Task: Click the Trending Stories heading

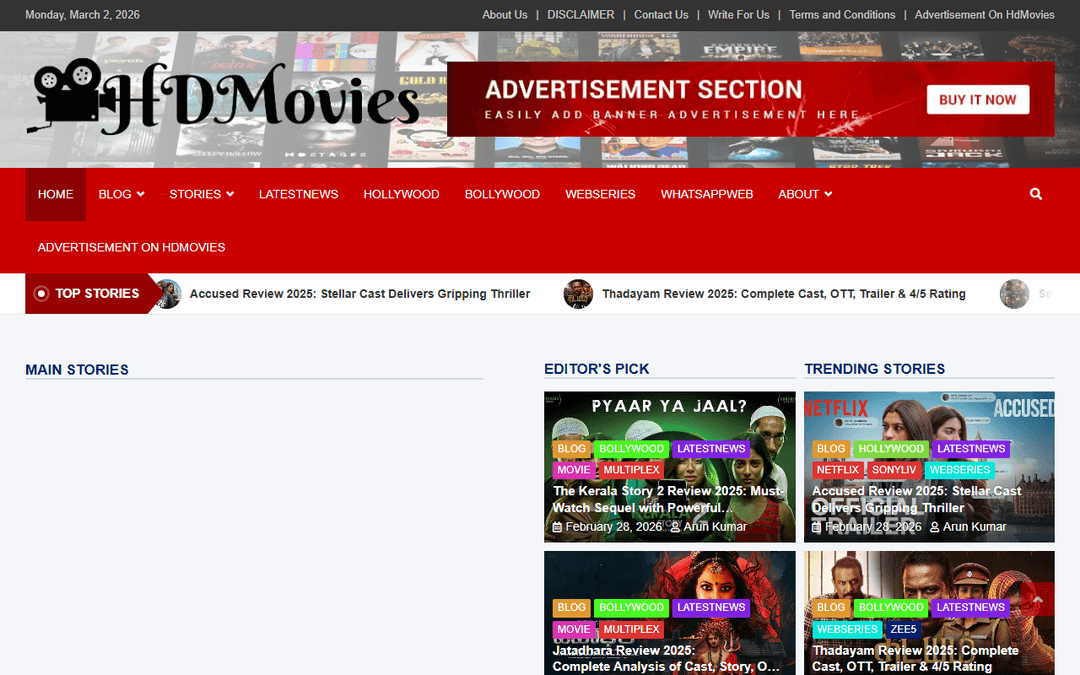Action: [875, 369]
